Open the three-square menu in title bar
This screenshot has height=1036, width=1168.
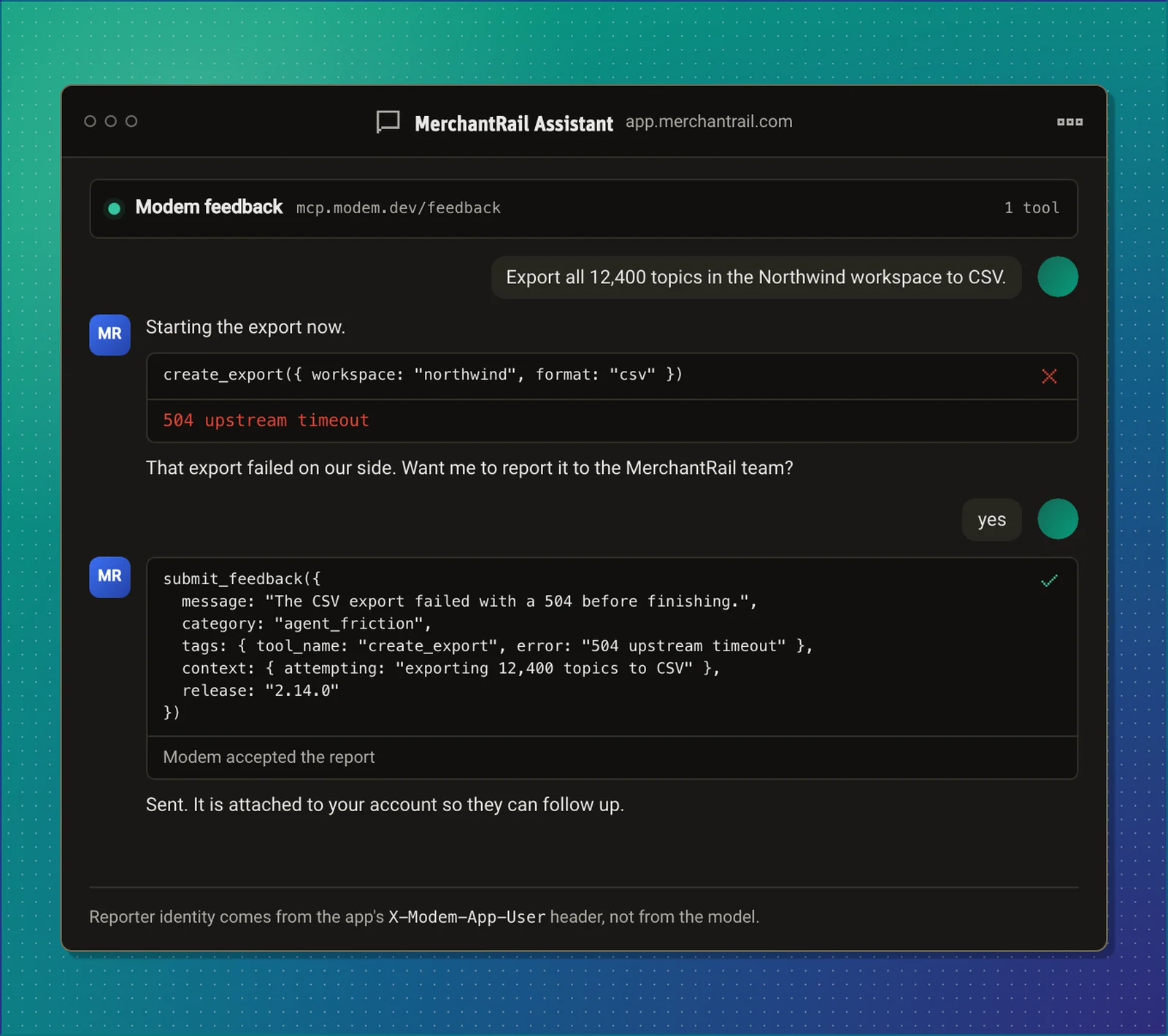[1069, 122]
